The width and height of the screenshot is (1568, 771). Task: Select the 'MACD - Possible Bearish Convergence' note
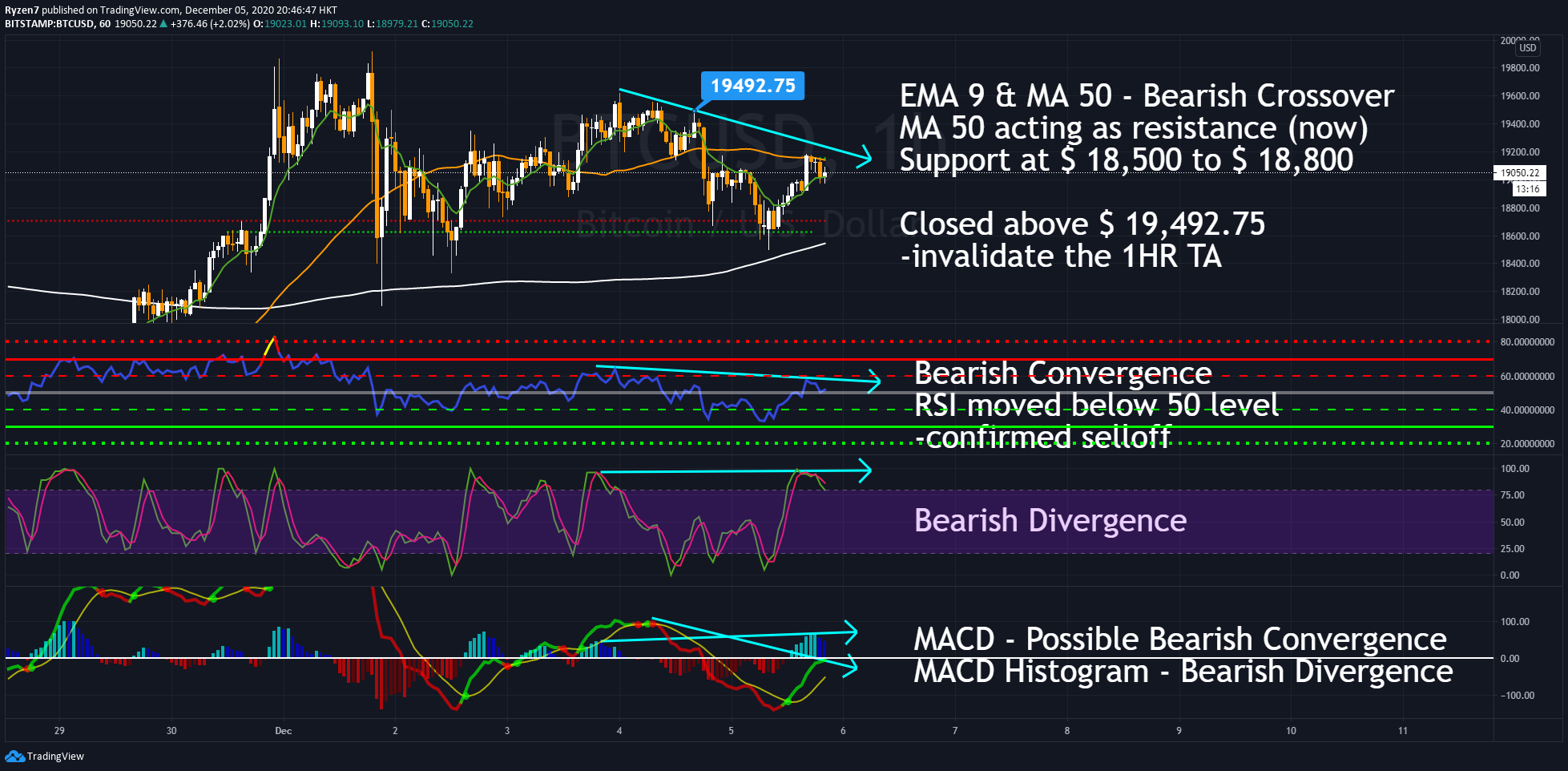pyautogui.click(x=1180, y=640)
